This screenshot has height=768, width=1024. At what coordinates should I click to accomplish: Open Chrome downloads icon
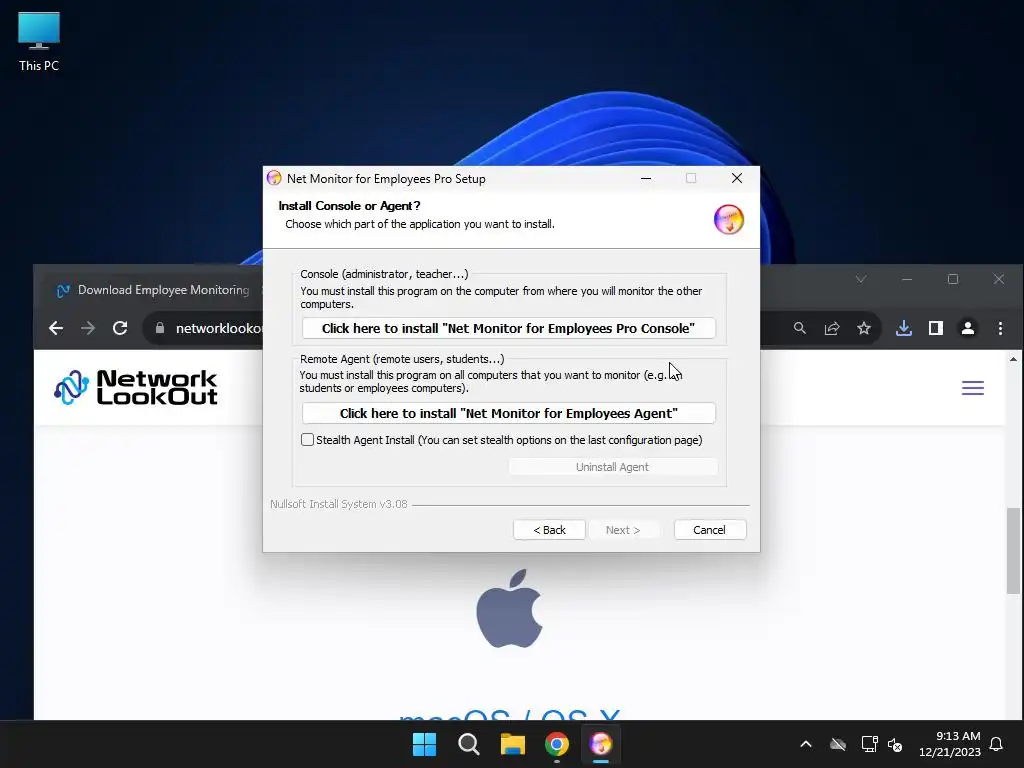coord(904,328)
